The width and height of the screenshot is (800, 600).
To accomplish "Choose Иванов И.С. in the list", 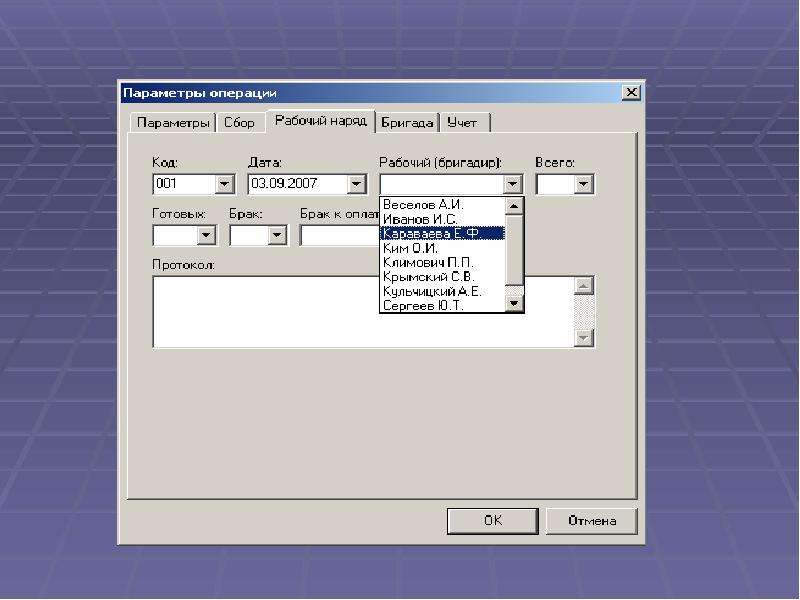I will pyautogui.click(x=442, y=219).
